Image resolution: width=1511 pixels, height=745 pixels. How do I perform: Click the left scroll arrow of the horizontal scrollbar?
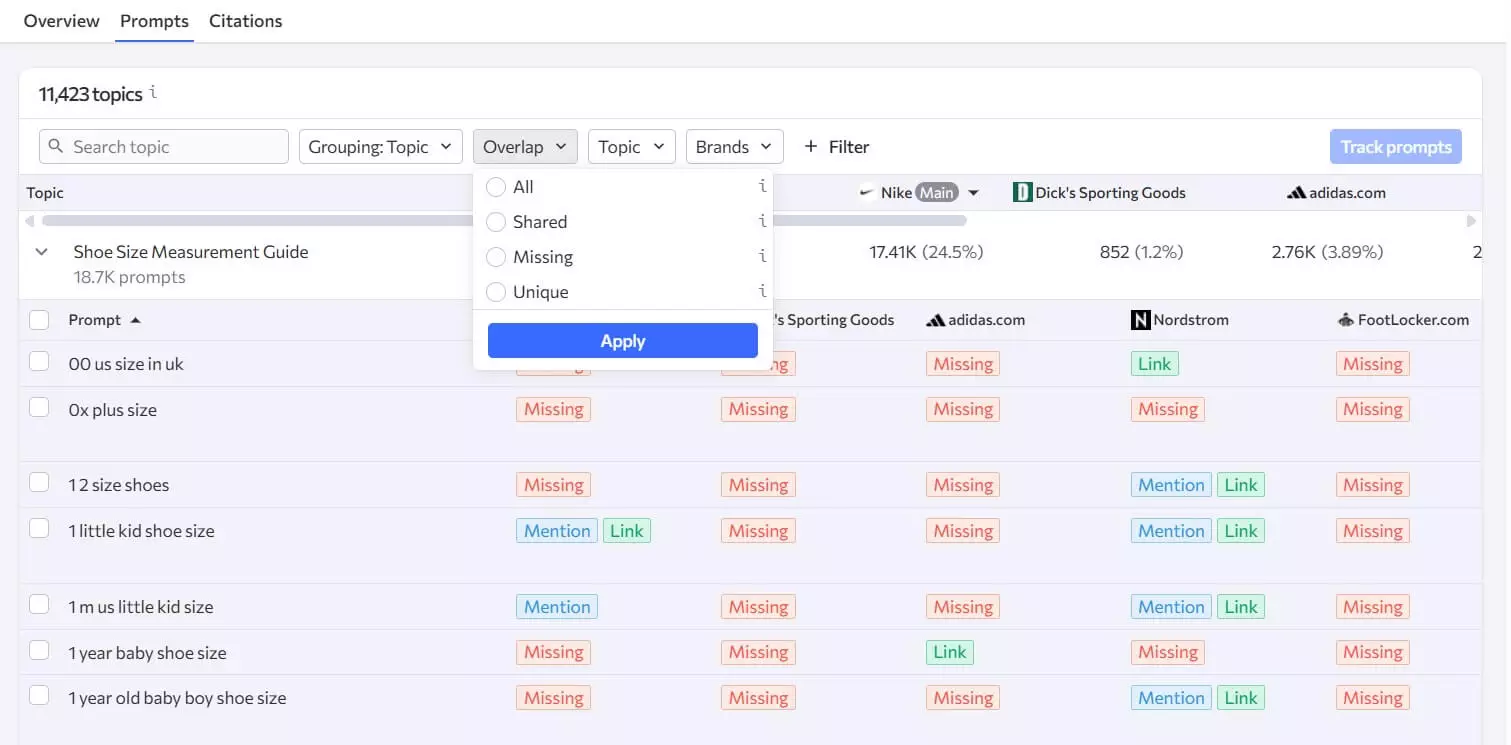point(29,220)
